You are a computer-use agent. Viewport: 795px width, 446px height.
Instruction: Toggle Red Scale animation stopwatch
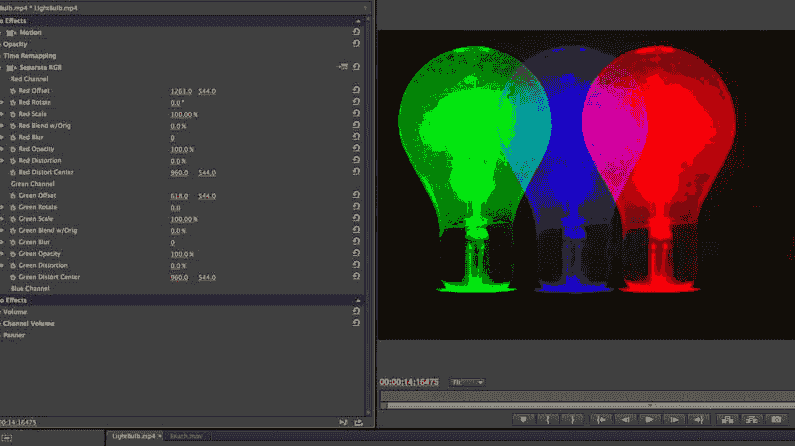(13, 114)
